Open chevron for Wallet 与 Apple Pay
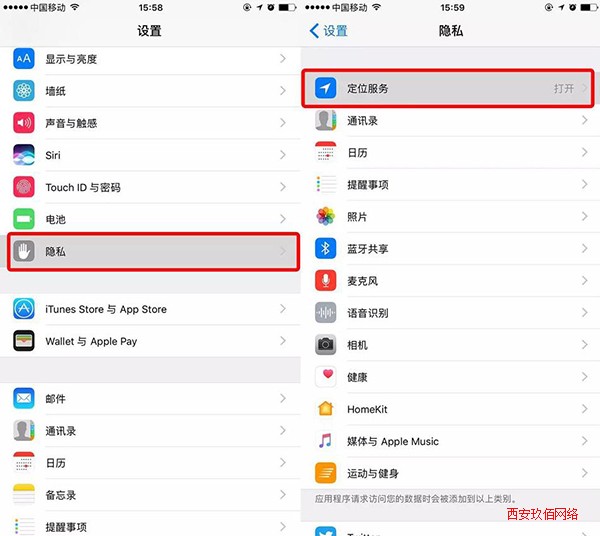This screenshot has width=600, height=536. (x=283, y=340)
